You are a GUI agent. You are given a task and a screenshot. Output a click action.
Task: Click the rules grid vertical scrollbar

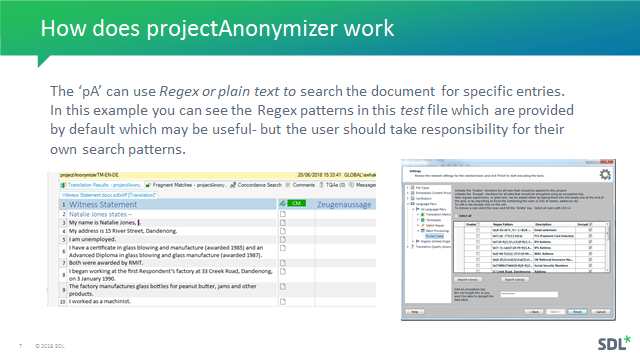608,247
